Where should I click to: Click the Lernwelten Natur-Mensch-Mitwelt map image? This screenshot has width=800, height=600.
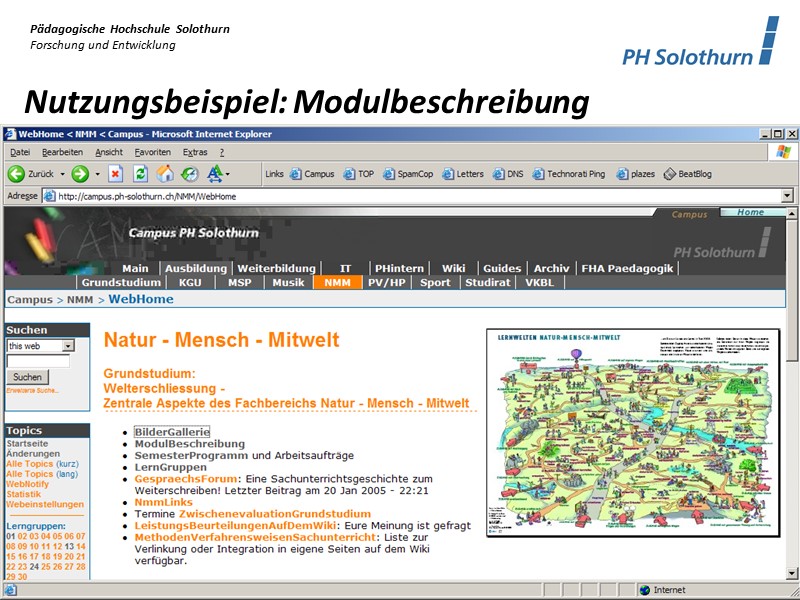point(634,432)
